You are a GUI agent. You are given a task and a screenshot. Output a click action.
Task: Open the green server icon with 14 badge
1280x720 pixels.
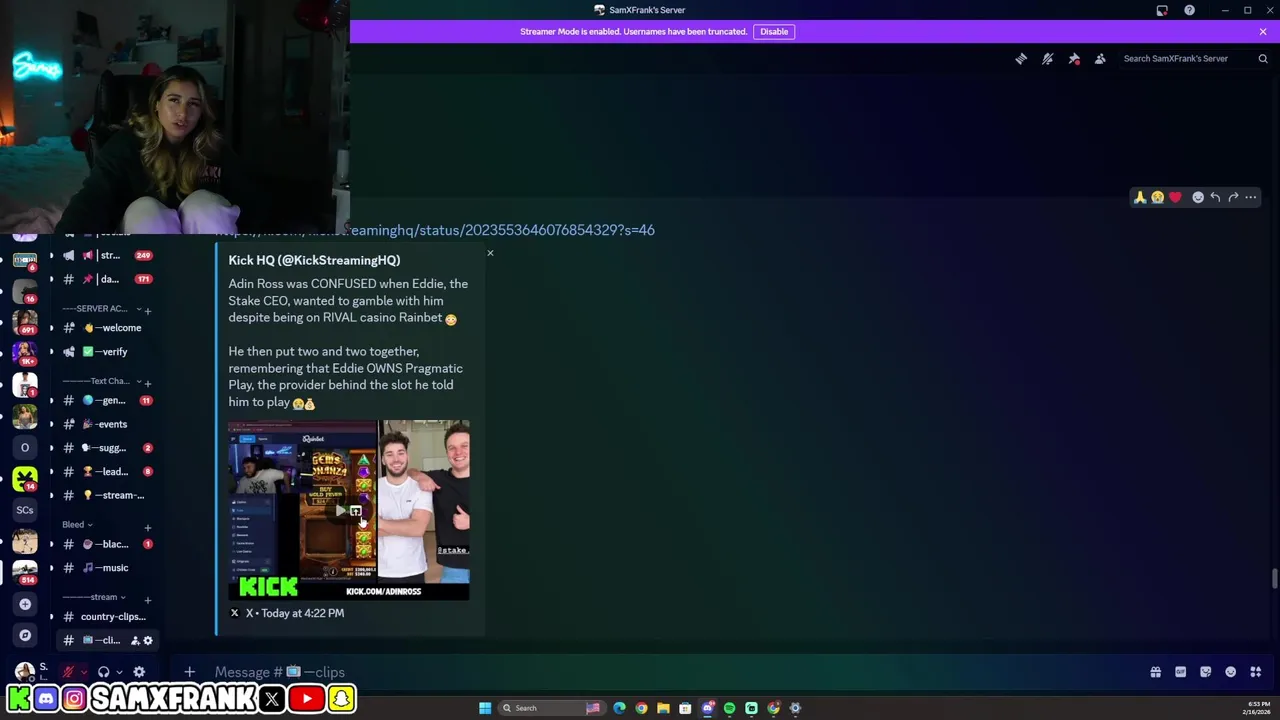pyautogui.click(x=25, y=478)
